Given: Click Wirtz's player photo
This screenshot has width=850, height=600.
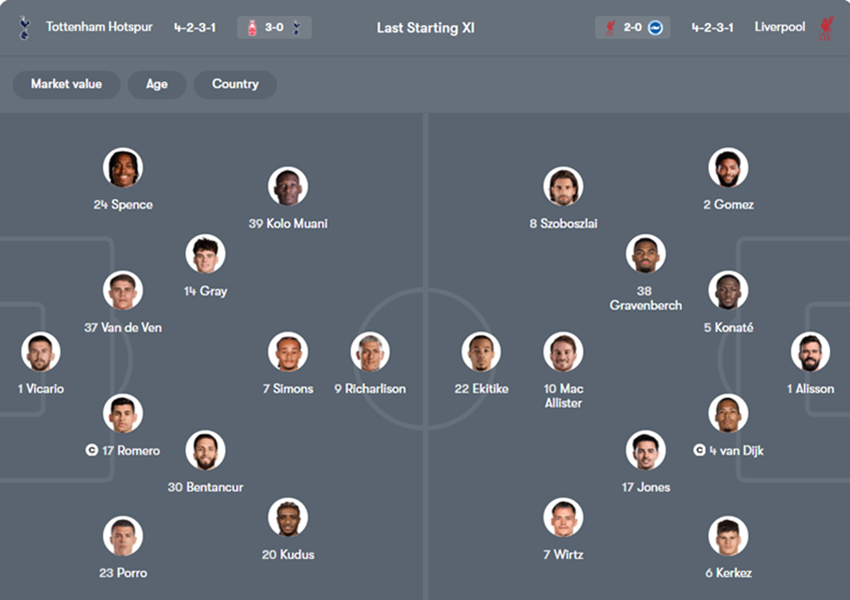Looking at the screenshot, I should click(563, 517).
